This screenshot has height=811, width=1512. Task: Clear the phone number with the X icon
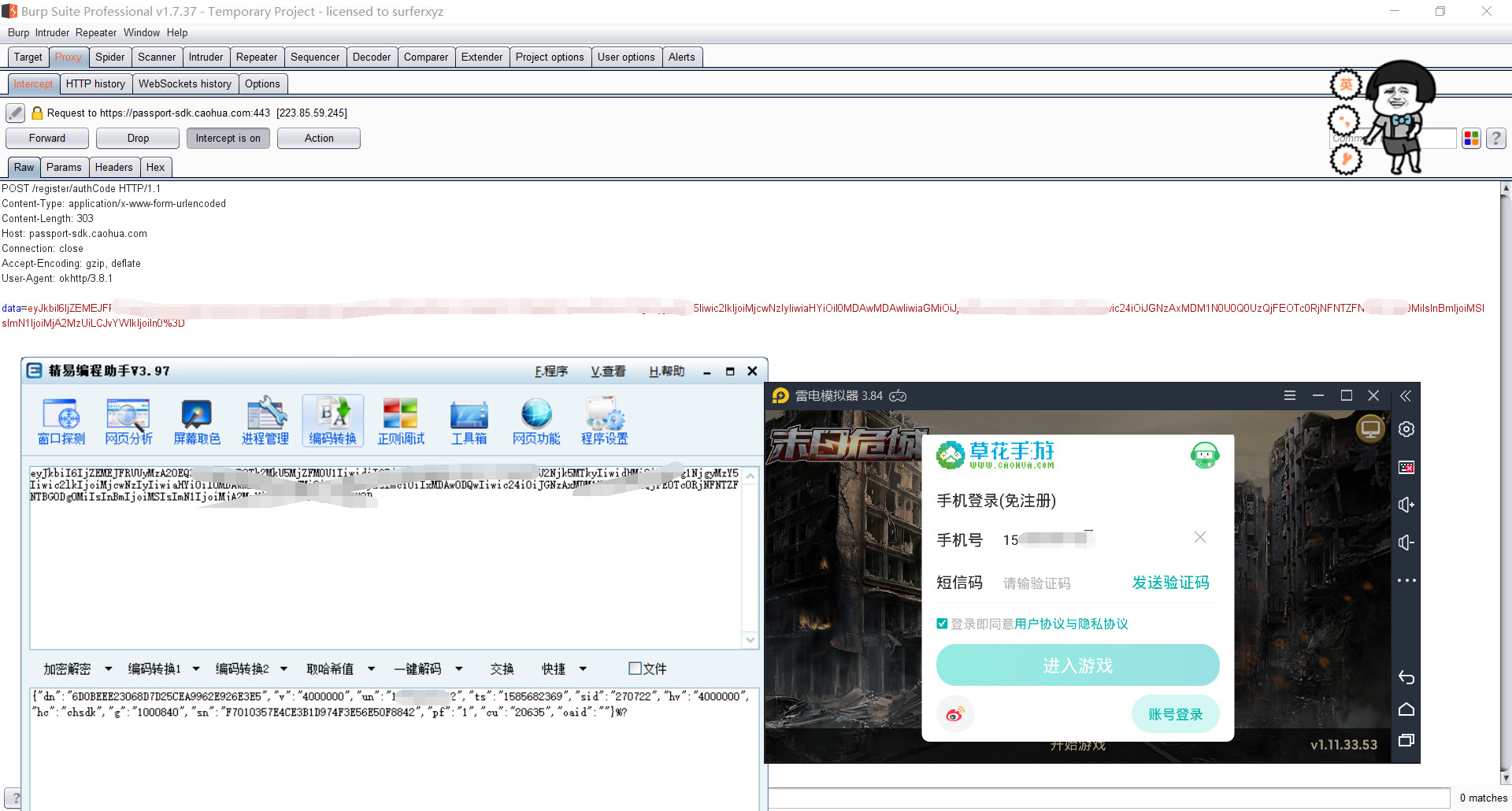[1200, 537]
